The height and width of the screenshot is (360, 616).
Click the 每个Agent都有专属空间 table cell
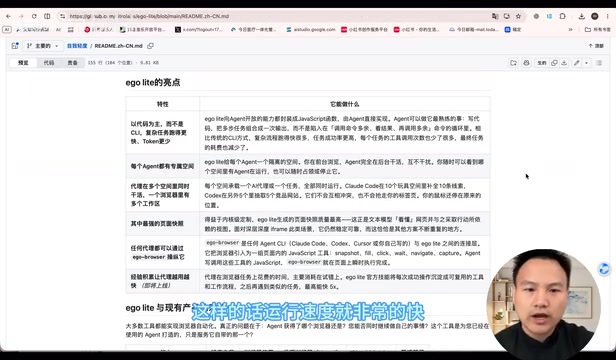tap(162, 166)
